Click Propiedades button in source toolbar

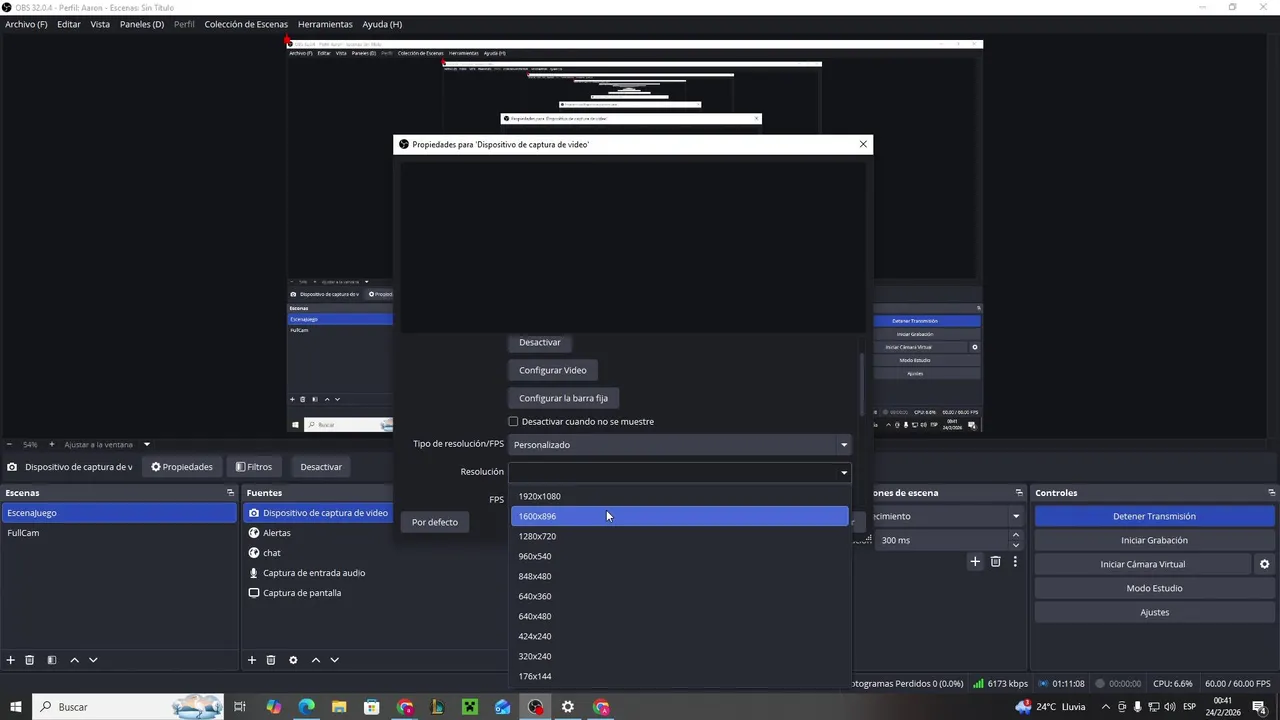click(x=182, y=467)
